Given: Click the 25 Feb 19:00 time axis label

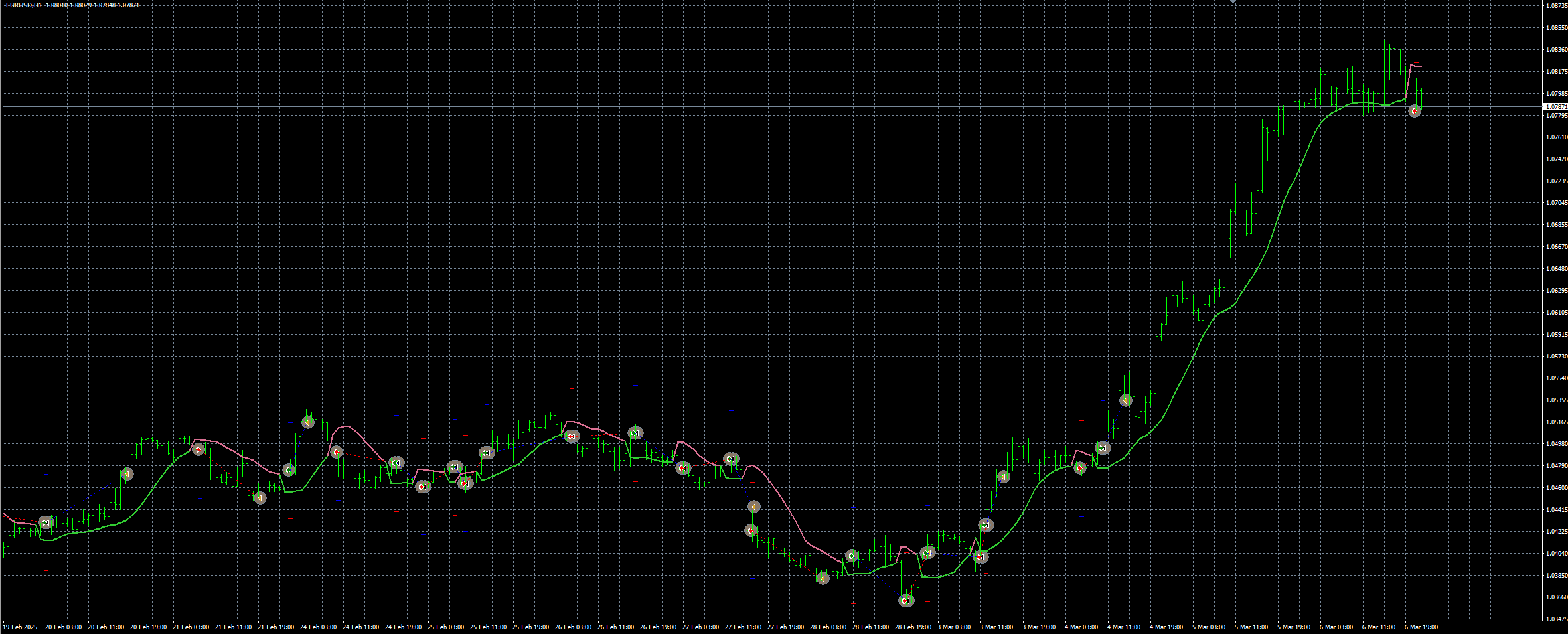Looking at the screenshot, I should pos(530,627).
